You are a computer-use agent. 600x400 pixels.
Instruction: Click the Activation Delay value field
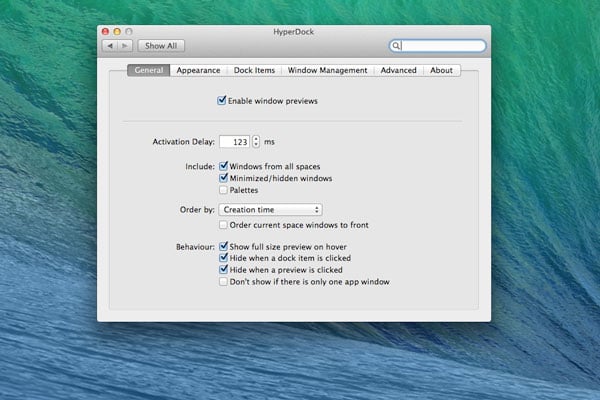pyautogui.click(x=235, y=142)
